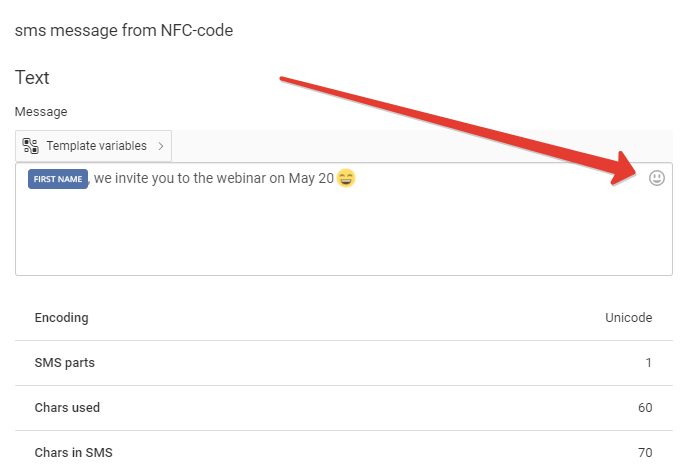687x470 pixels.
Task: Open the emoji picker smiley icon
Action: click(656, 178)
